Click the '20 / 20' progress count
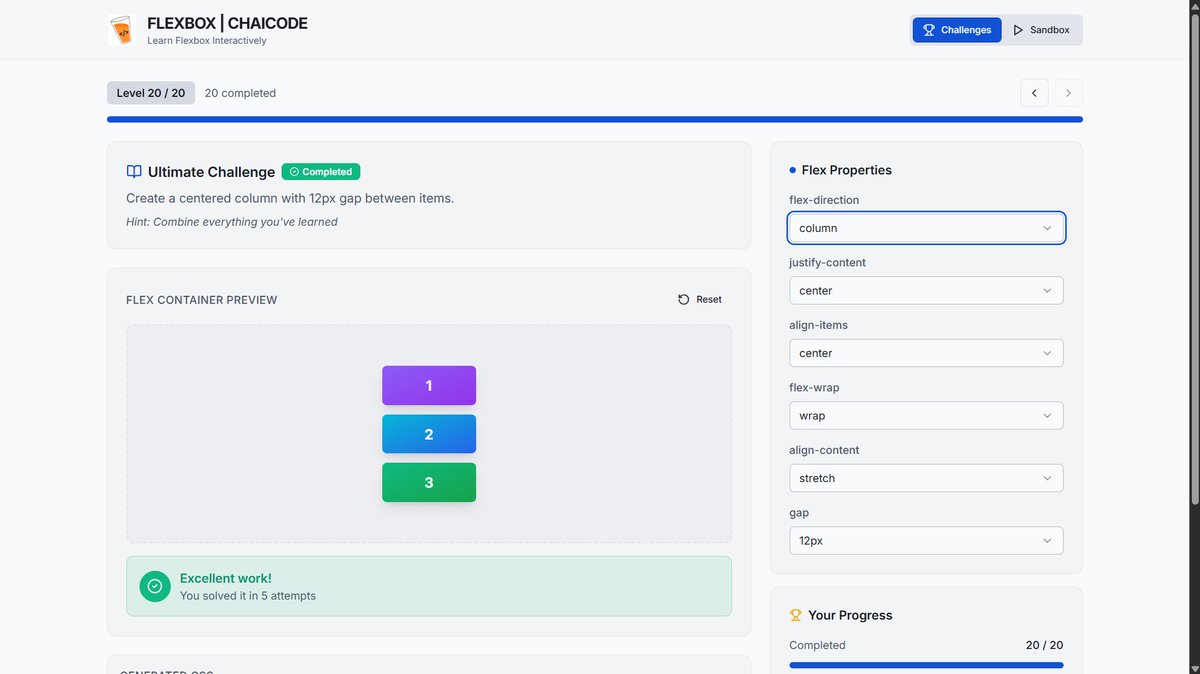This screenshot has width=1200, height=674. [x=1044, y=645]
